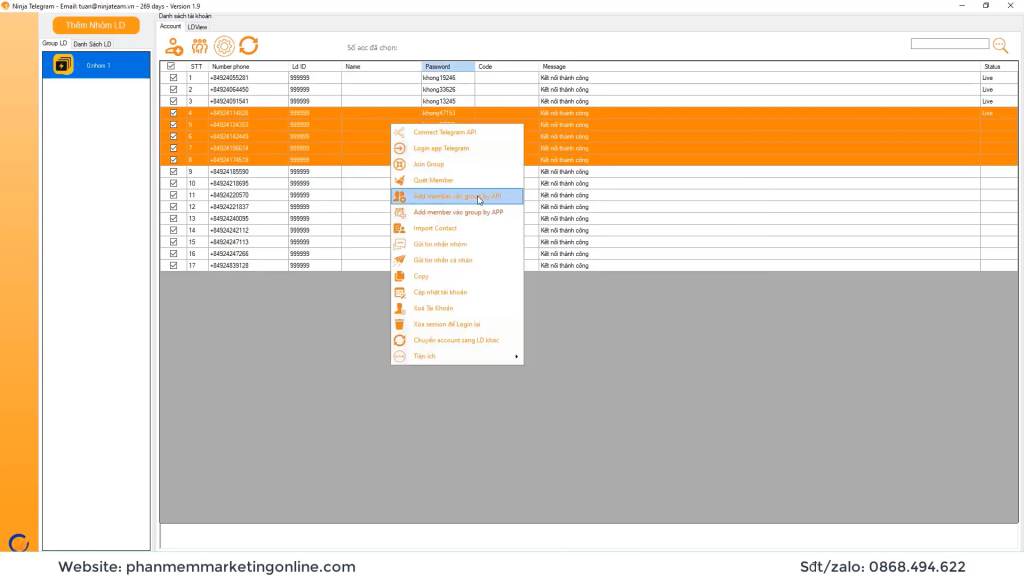The image size is (1024, 576).
Task: Sort by the Number phone column header
Action: [248, 67]
